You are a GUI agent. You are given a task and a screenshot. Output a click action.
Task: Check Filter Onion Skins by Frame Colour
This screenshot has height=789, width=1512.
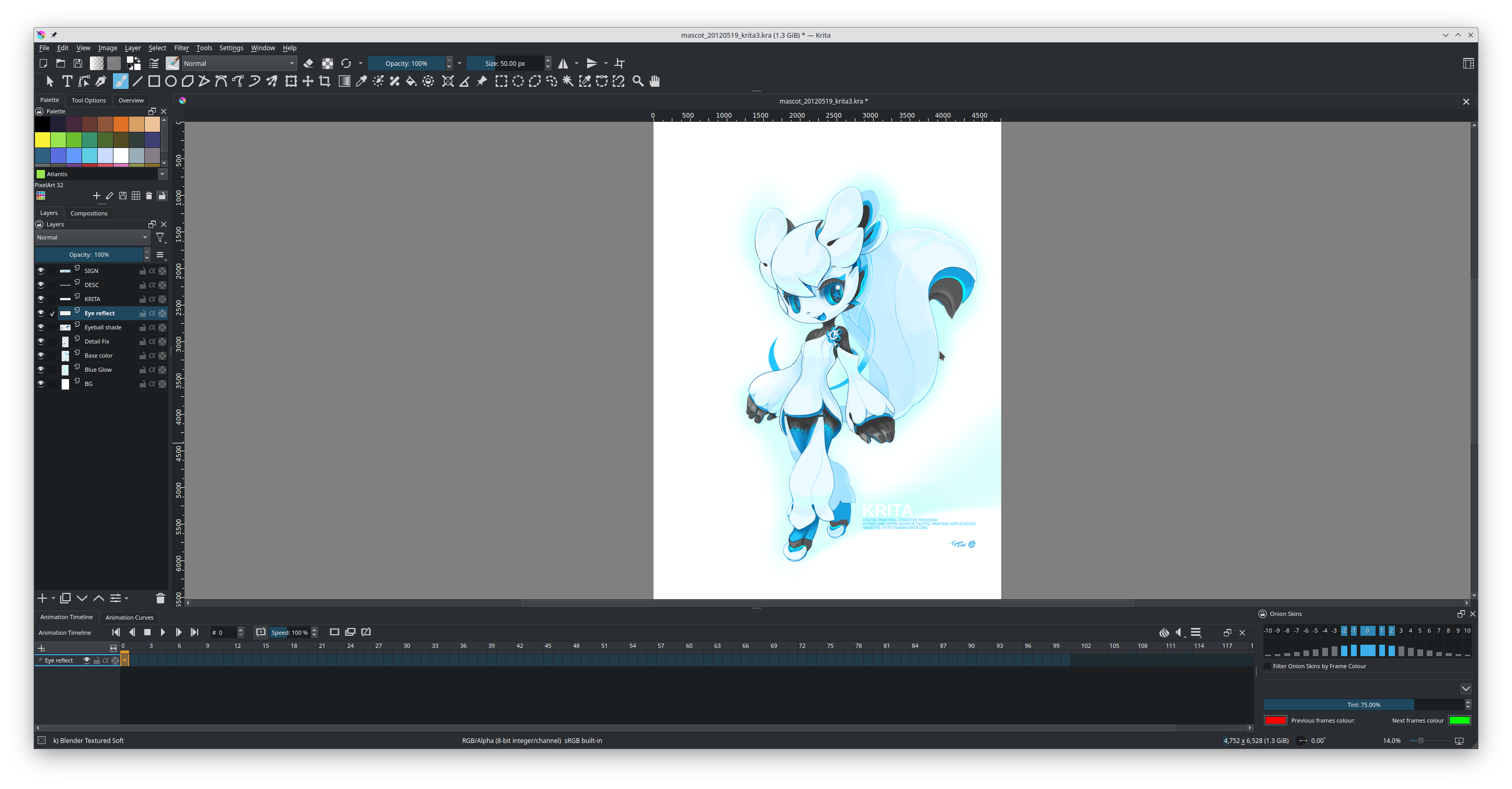[x=1267, y=666]
